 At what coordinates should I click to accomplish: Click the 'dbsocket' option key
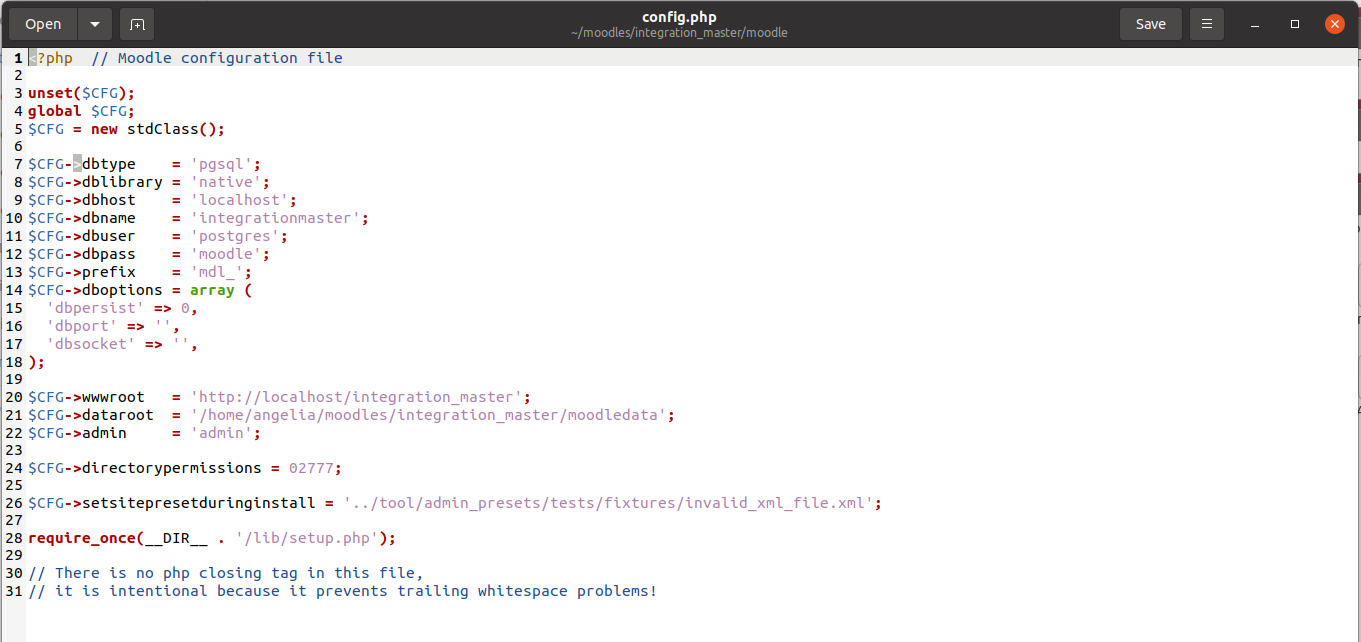pos(91,344)
